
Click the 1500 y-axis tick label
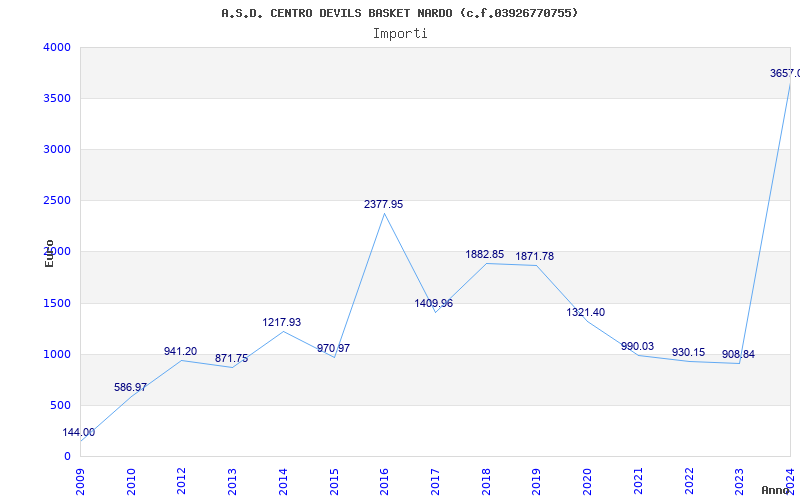click(57, 304)
